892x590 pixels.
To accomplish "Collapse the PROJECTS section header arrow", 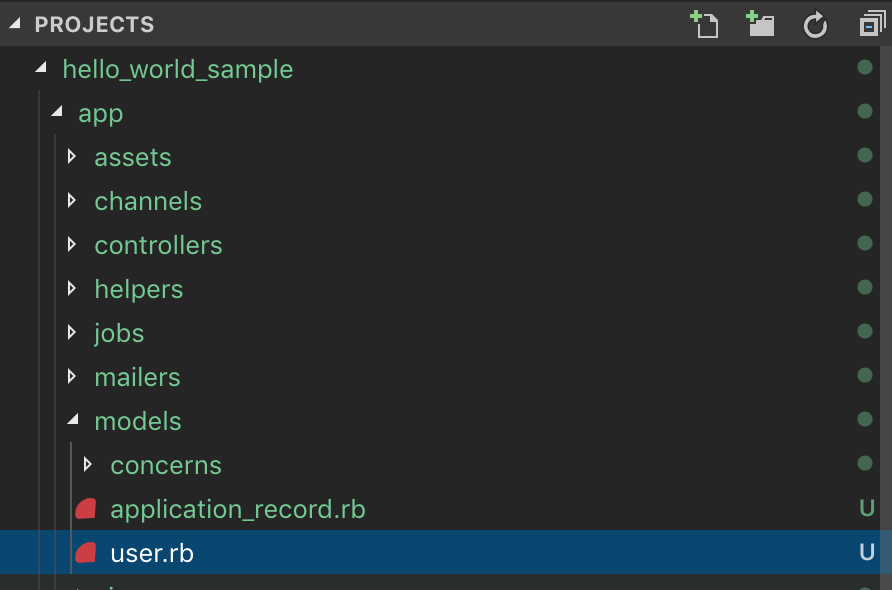I will (x=15, y=24).
